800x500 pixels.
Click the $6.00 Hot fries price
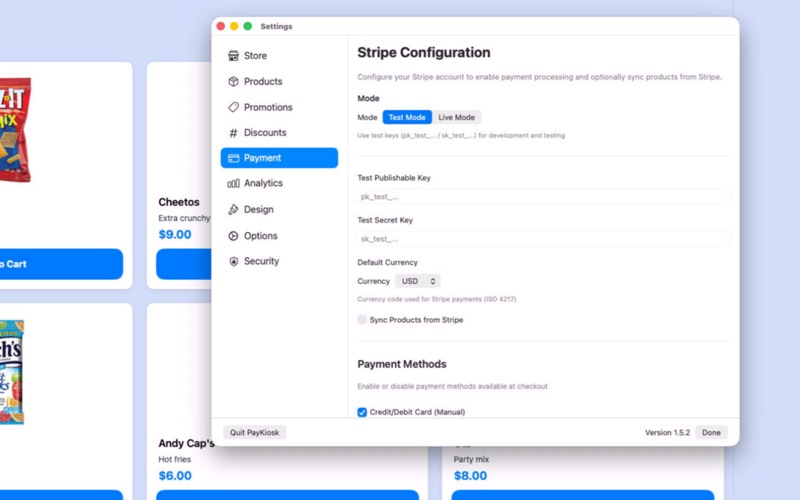point(175,476)
